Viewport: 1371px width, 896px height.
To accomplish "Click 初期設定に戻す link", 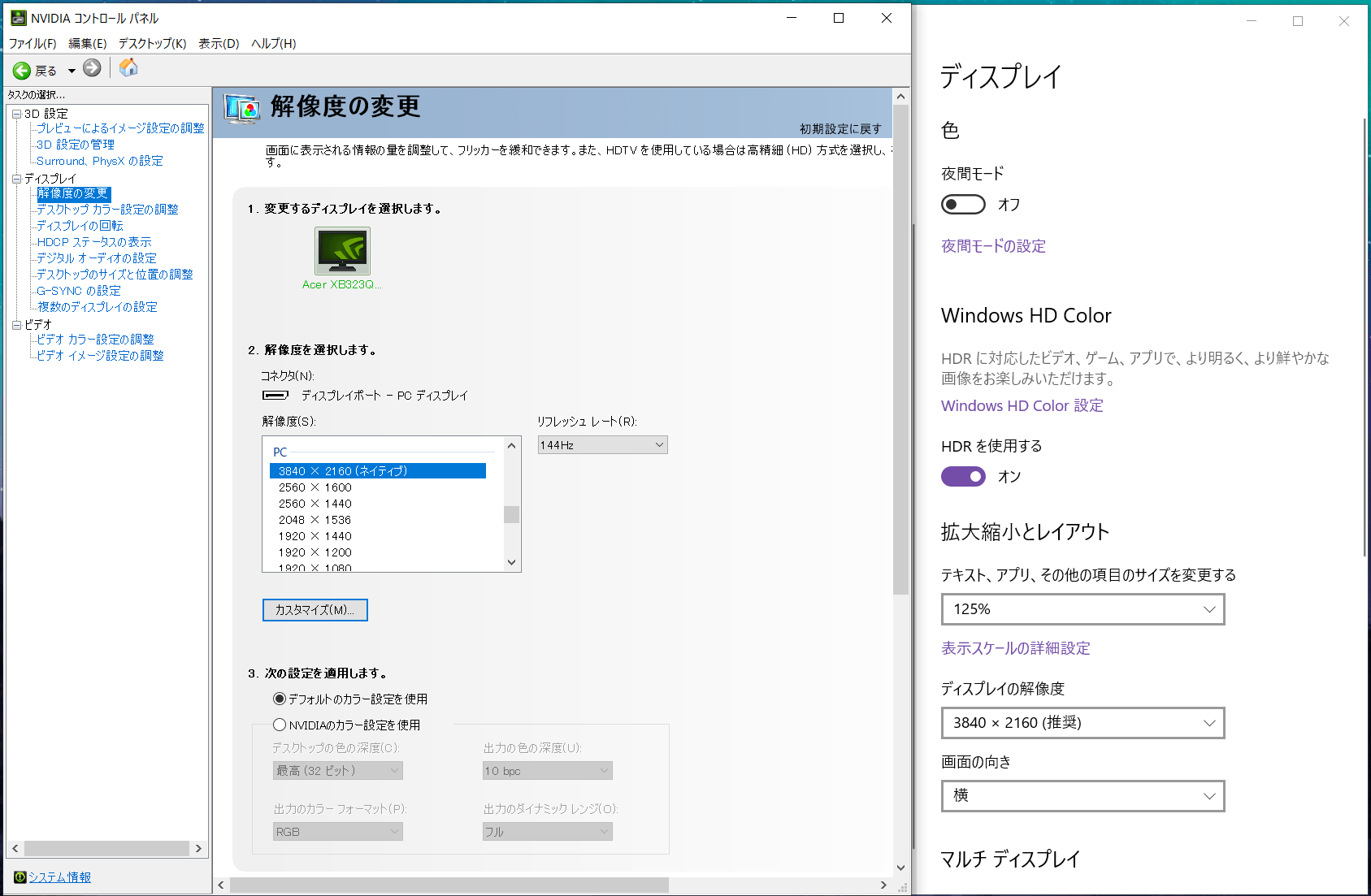I will pyautogui.click(x=840, y=129).
